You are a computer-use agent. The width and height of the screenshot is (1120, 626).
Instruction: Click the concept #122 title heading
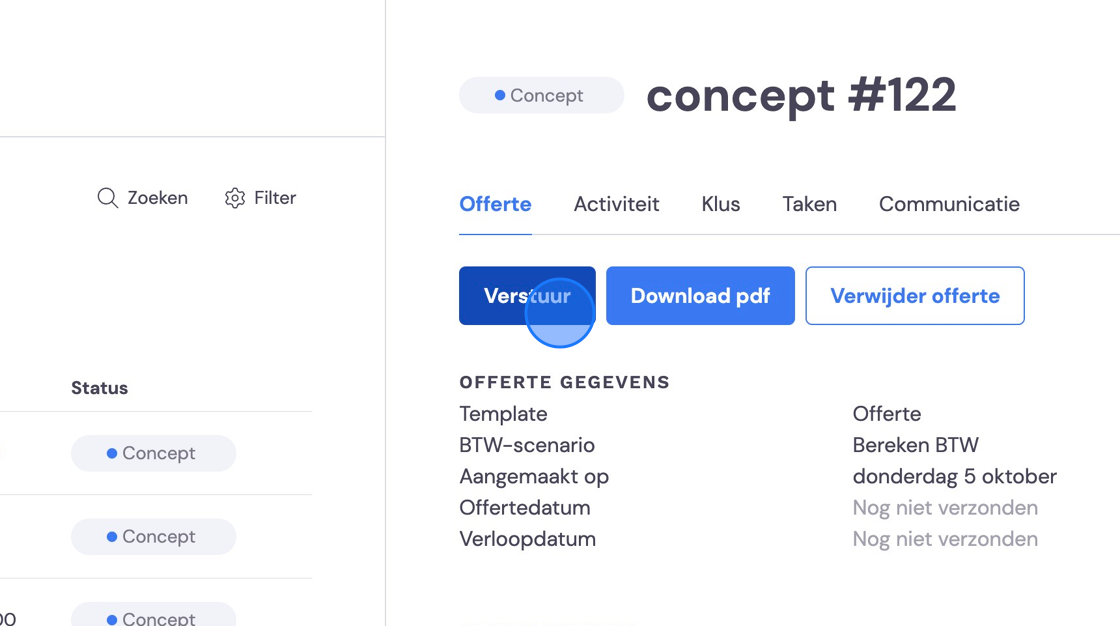tap(801, 95)
